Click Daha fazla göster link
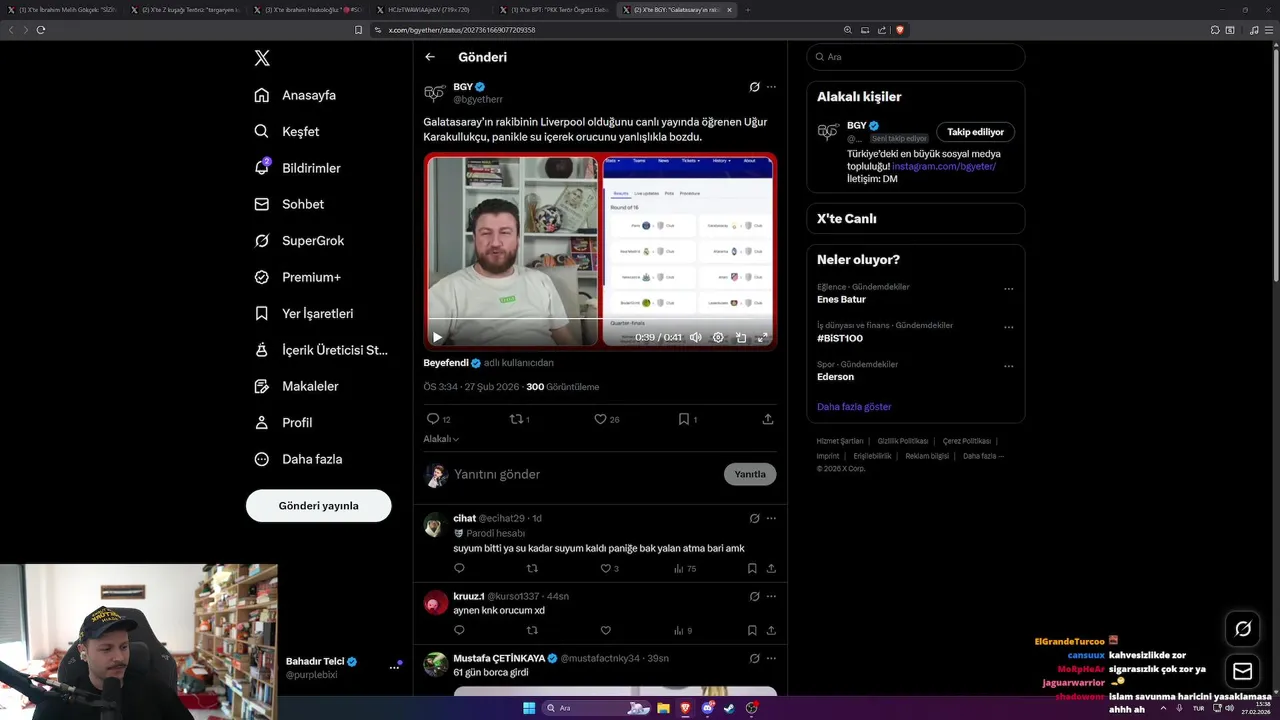 pyautogui.click(x=854, y=407)
